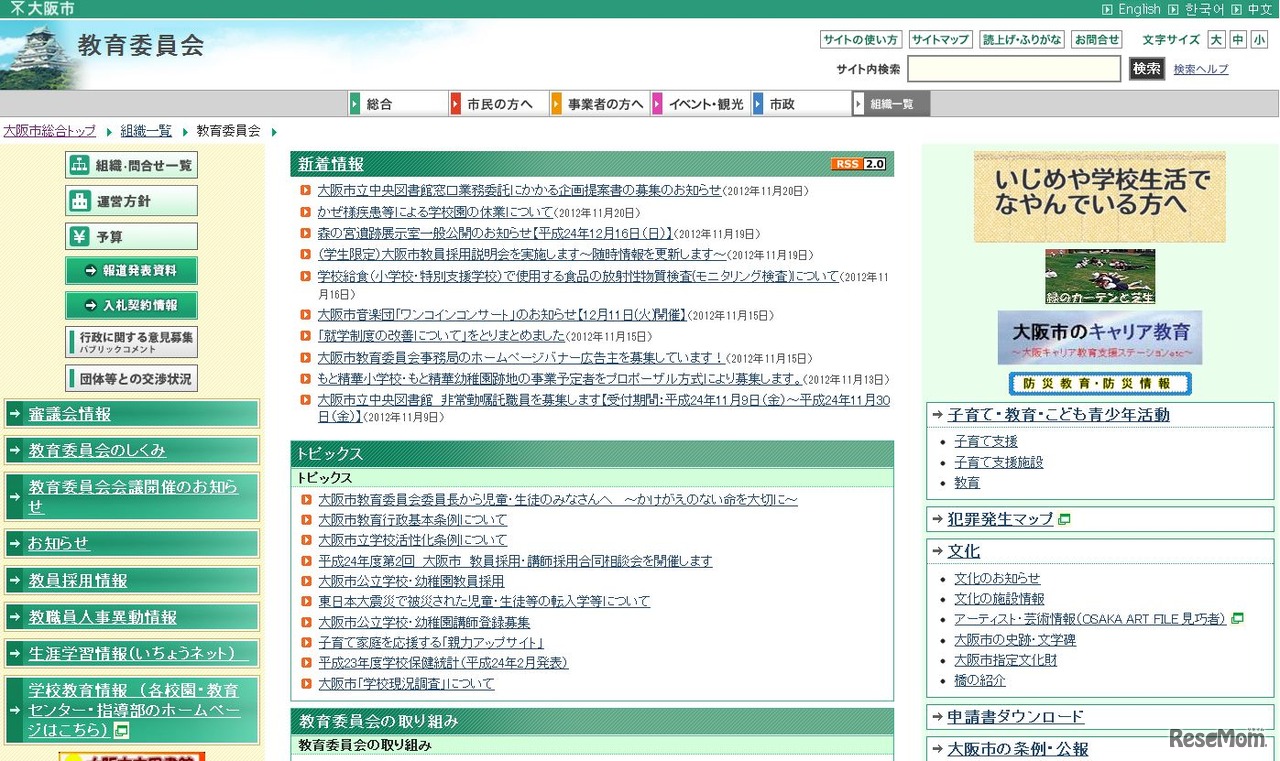Click external-link icon beside OSAKA ART FILE
The image size is (1280, 761).
[x=1235, y=618]
